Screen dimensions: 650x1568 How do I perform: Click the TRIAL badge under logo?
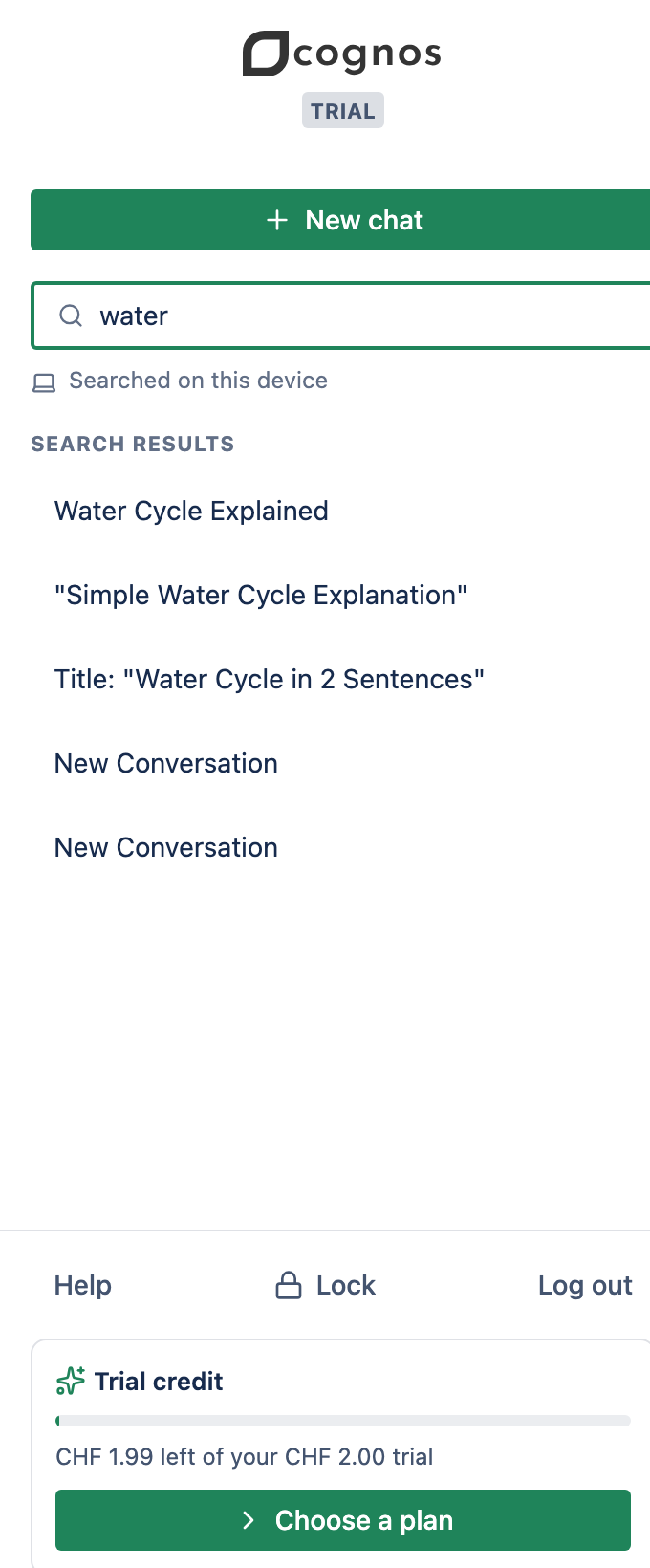[x=342, y=111]
